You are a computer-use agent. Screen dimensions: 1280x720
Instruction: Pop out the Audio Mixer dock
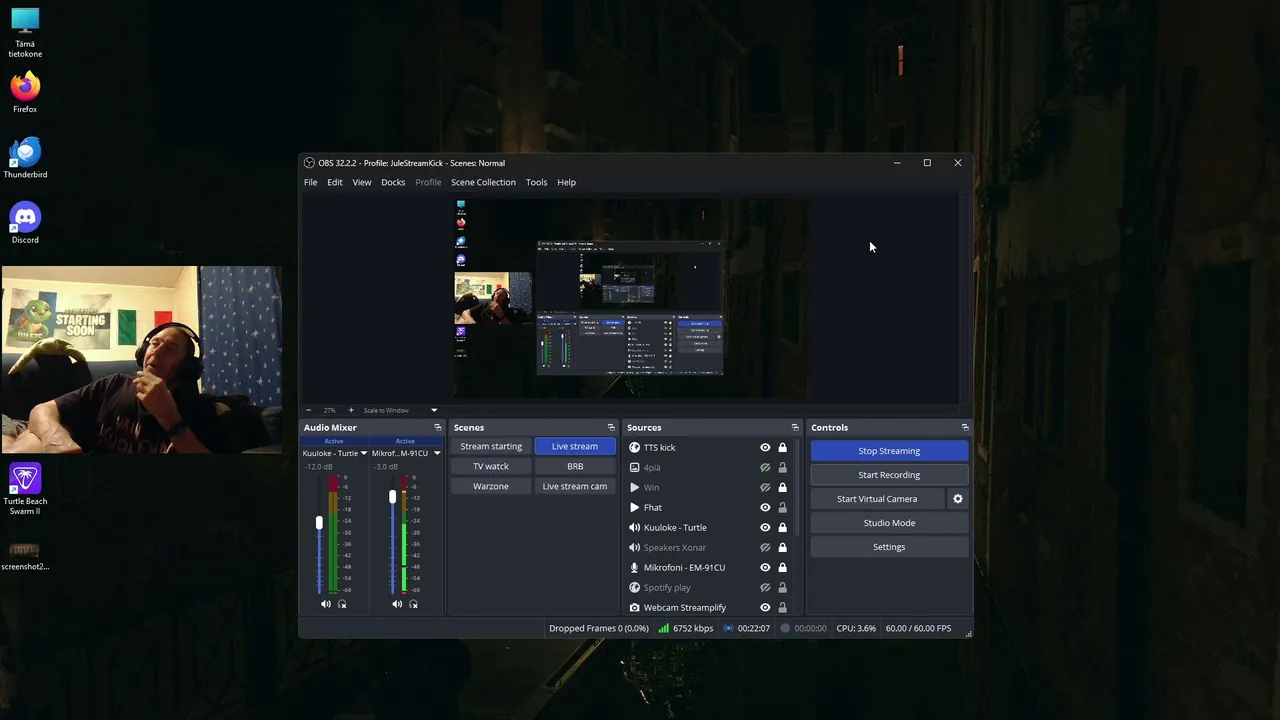pyautogui.click(x=437, y=427)
